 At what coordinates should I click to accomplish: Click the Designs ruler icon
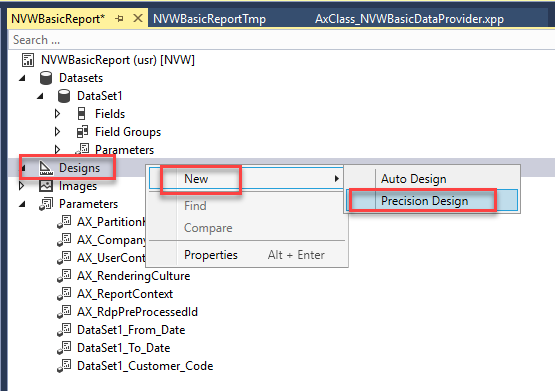(46, 168)
